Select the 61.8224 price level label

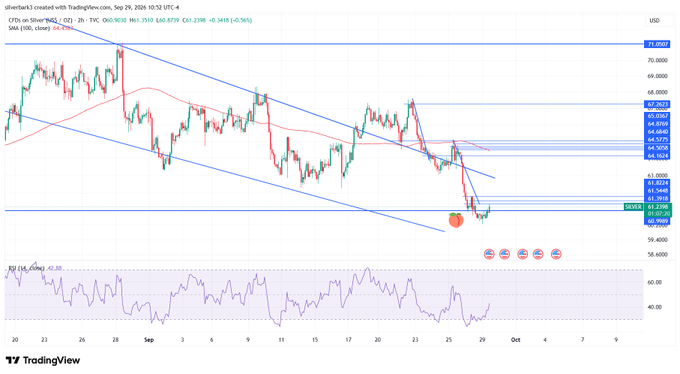[657, 183]
